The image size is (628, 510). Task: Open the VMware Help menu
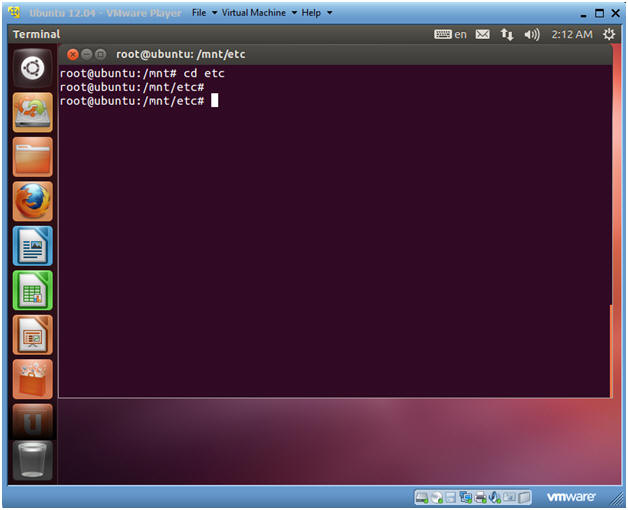pyautogui.click(x=311, y=13)
